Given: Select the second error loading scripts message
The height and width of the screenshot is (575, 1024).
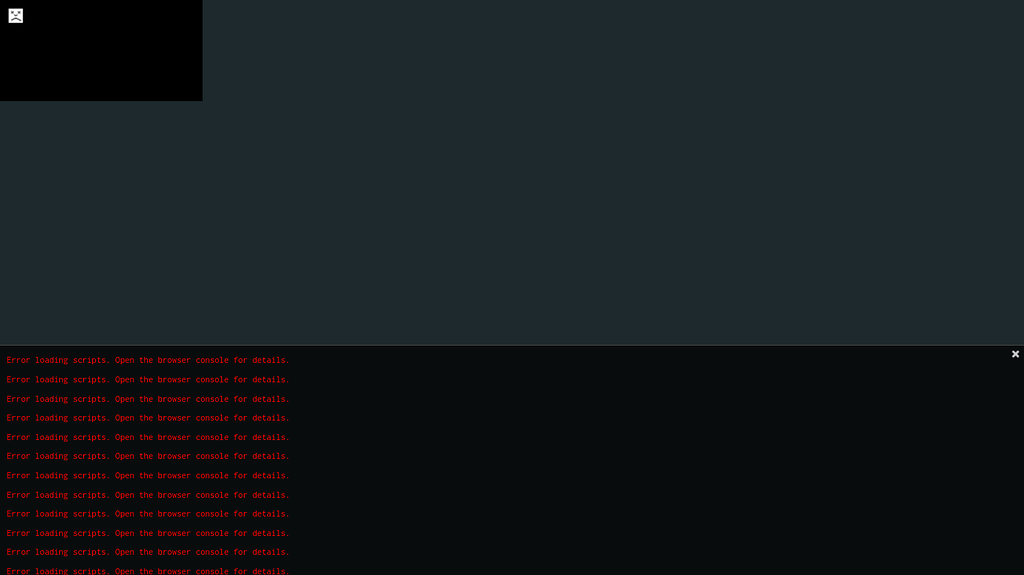Looking at the screenshot, I should click(x=148, y=380).
